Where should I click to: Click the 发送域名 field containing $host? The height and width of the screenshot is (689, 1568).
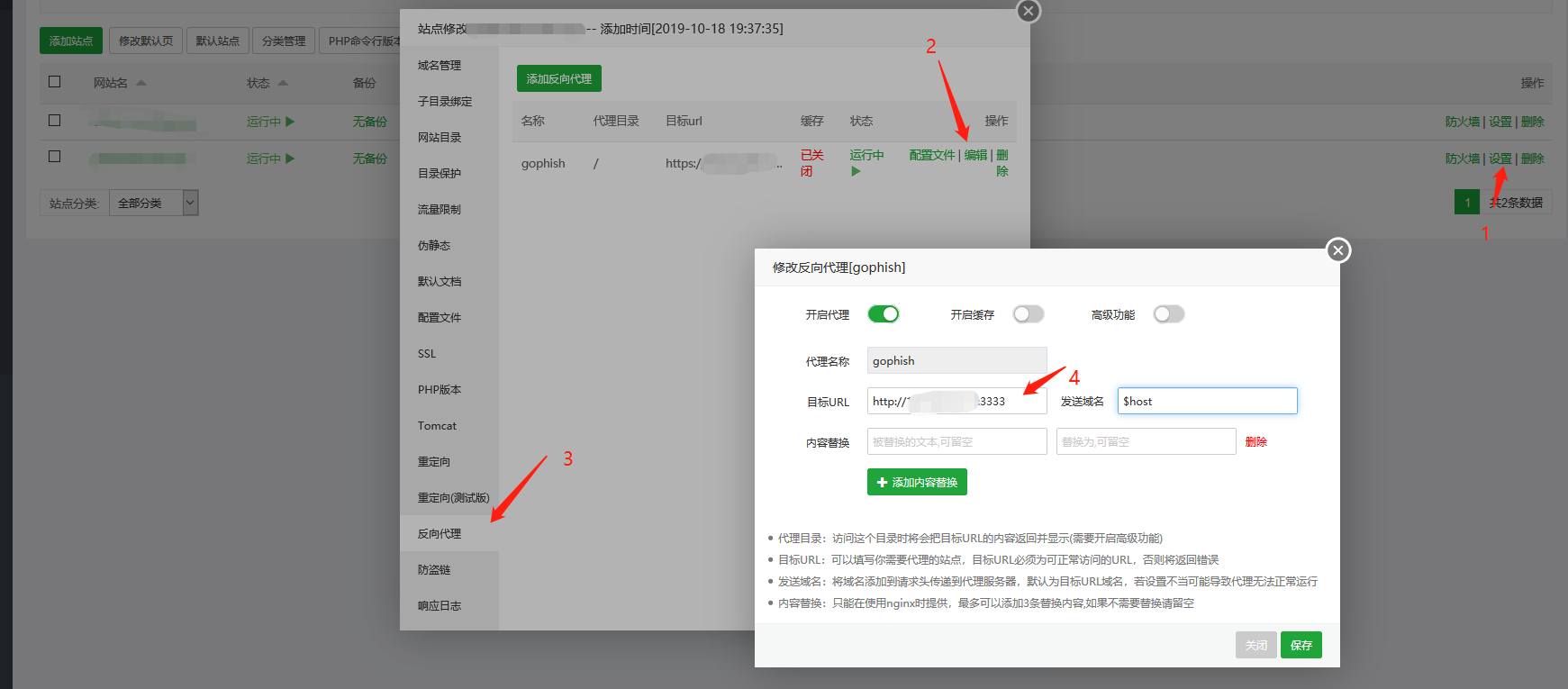(x=1208, y=401)
